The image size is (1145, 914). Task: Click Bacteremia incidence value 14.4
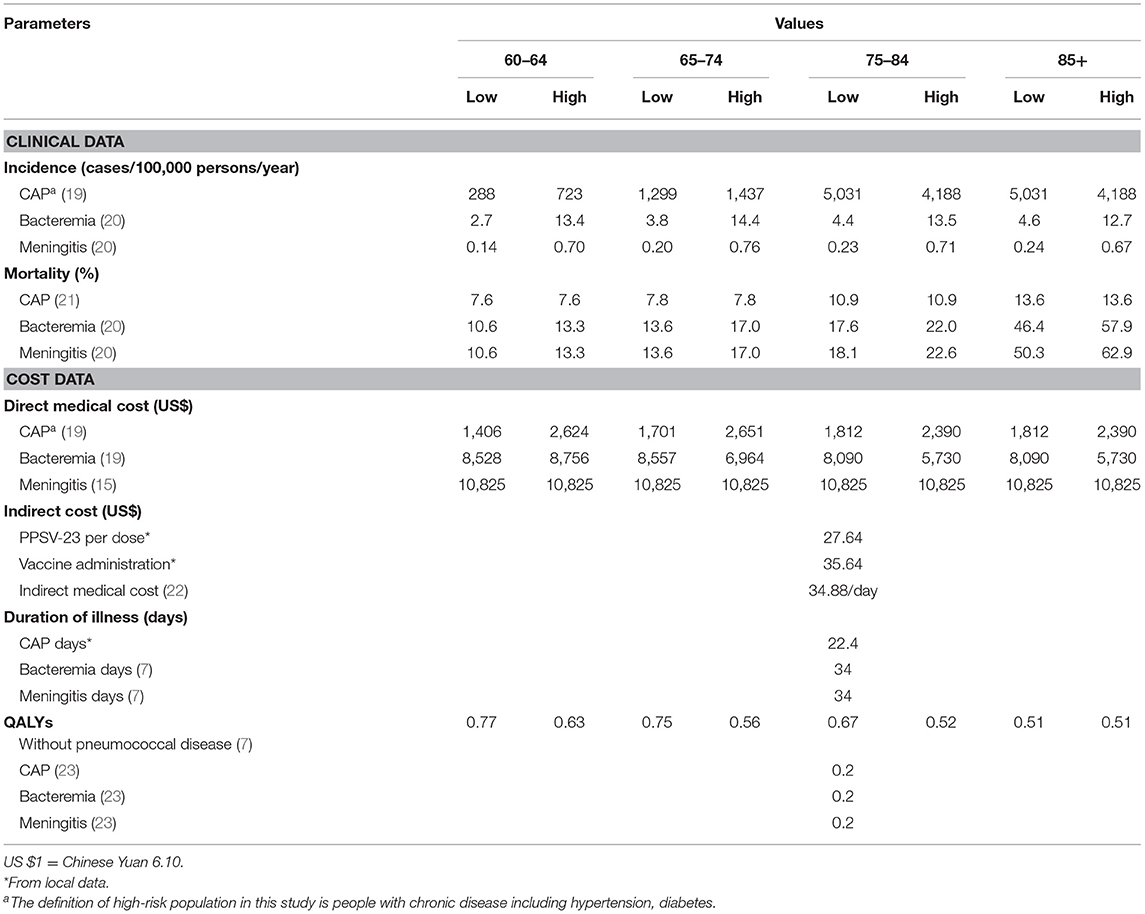744,220
